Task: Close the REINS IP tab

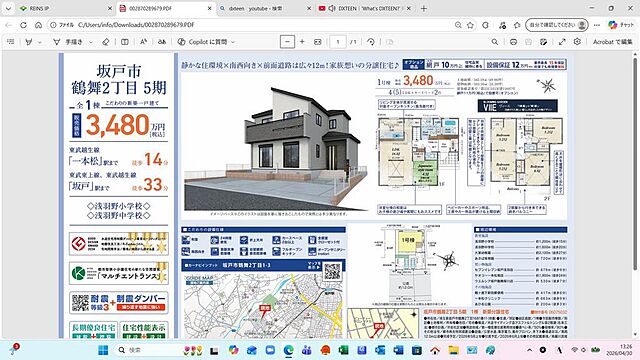Action: (x=110, y=8)
